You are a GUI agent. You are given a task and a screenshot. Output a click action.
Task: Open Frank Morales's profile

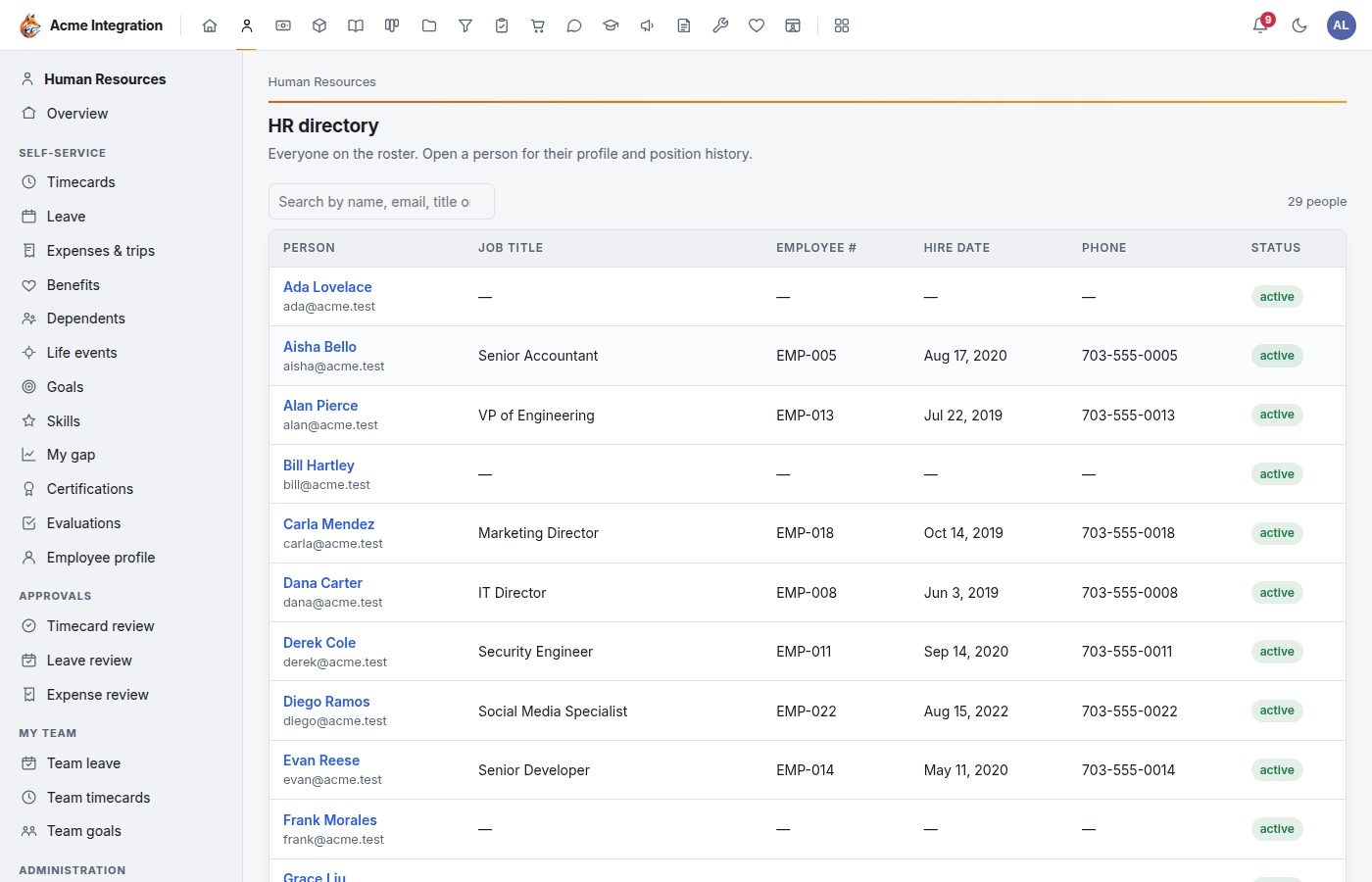(330, 820)
